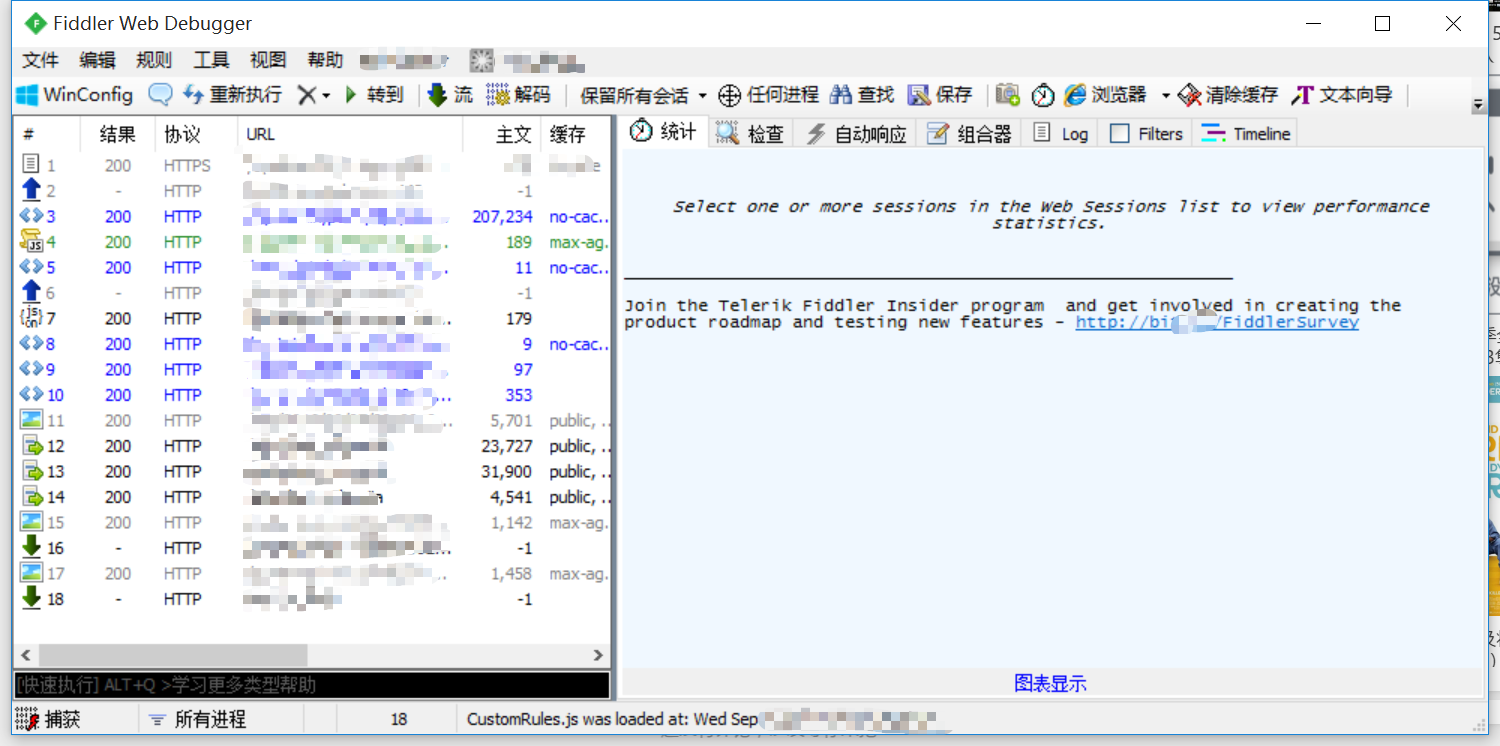Viewport: 1500px width, 746px height.
Task: Select session 1 document icon
Action: tap(31, 164)
